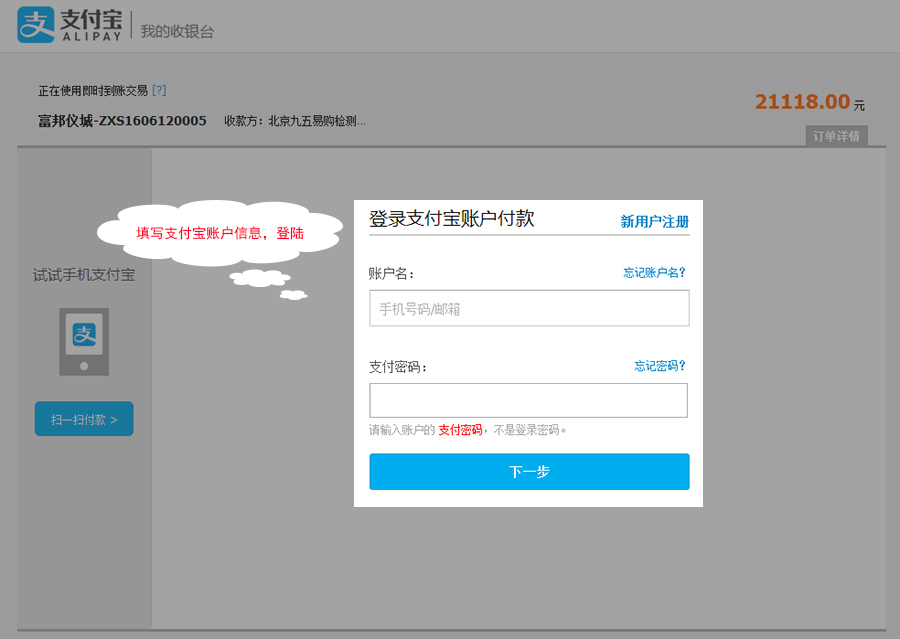This screenshot has width=900, height=639.
Task: Click 忘记密码? link
Action: [660, 366]
